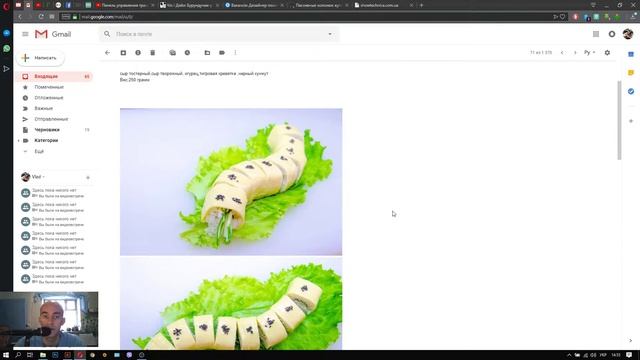Mark the email as unread
This screenshot has height=360, width=640.
click(173, 52)
